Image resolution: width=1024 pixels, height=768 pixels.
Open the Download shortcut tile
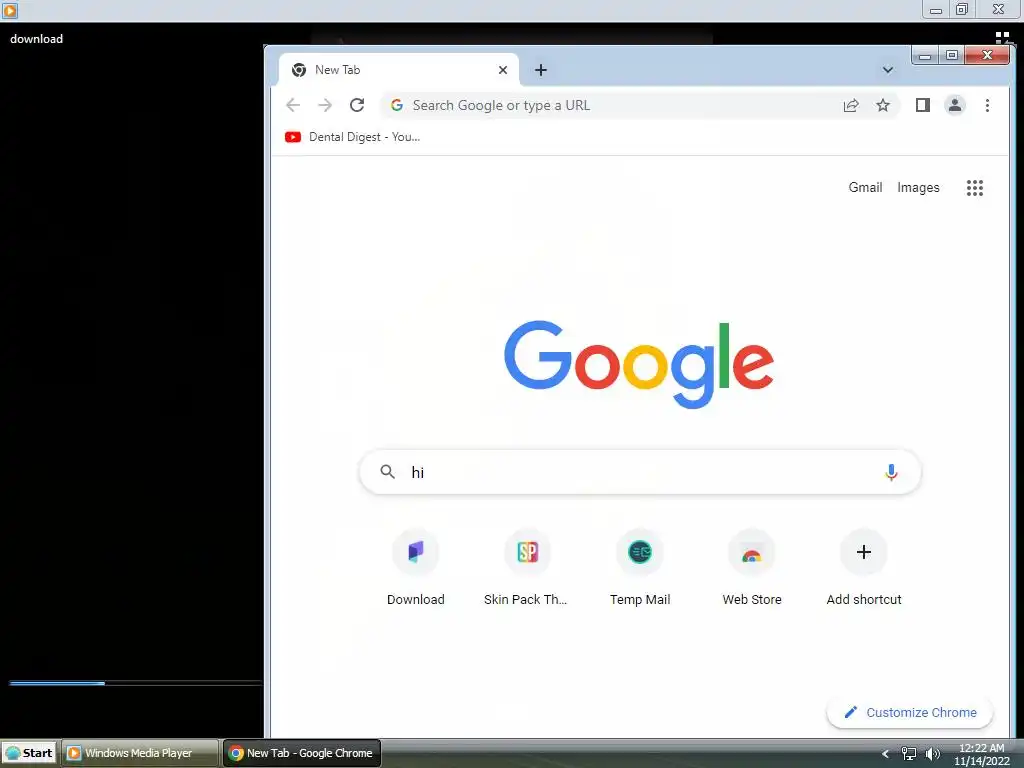click(415, 568)
